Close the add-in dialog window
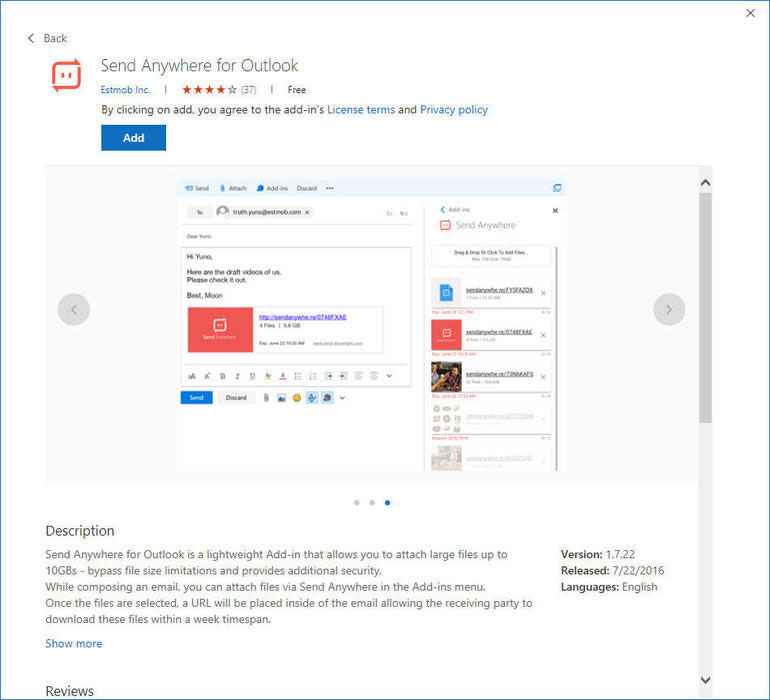This screenshot has width=770, height=700. pyautogui.click(x=750, y=13)
